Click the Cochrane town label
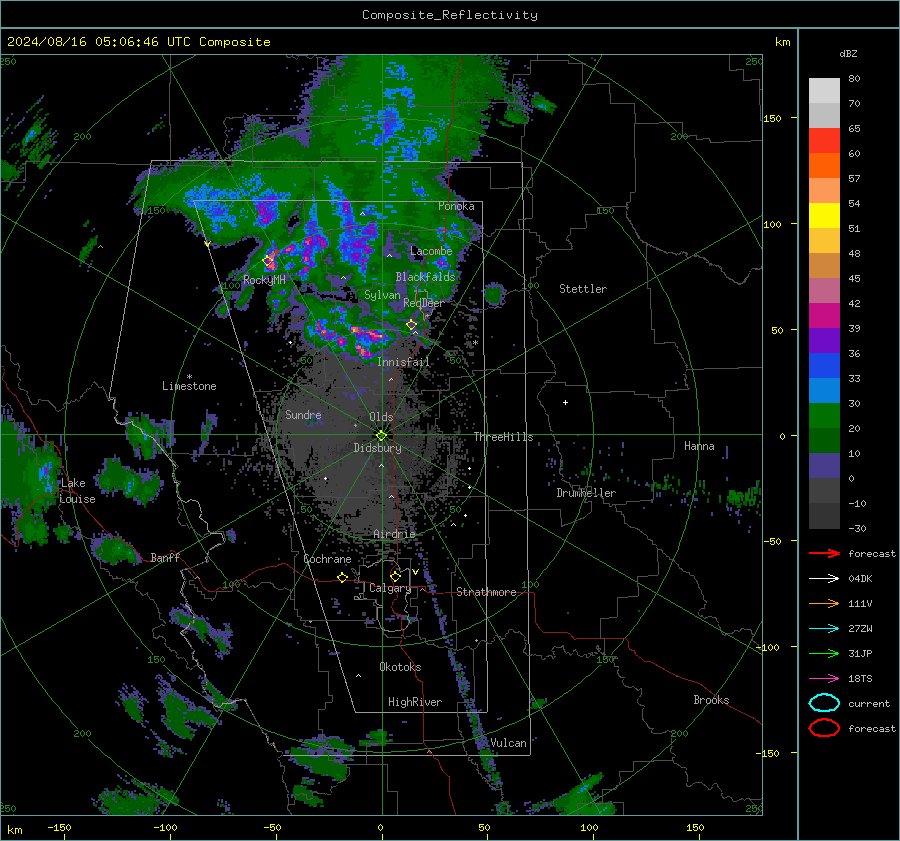 (327, 559)
